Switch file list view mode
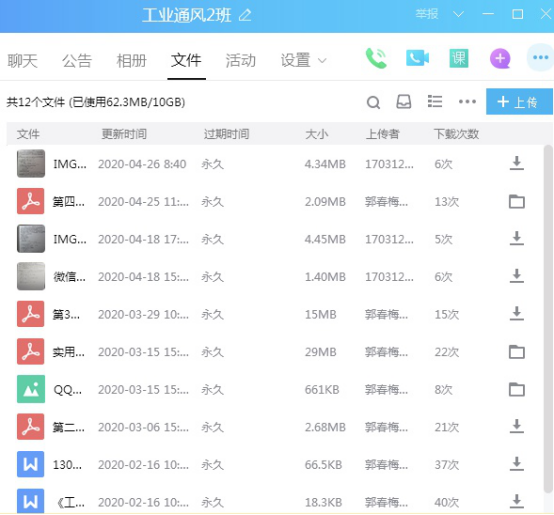Screen dimensions: 554x515 pos(435,101)
